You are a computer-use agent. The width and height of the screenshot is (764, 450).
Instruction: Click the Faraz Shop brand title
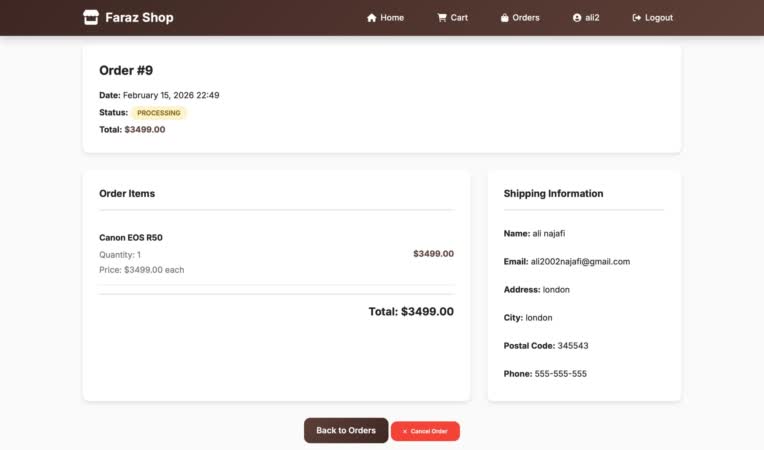139,18
